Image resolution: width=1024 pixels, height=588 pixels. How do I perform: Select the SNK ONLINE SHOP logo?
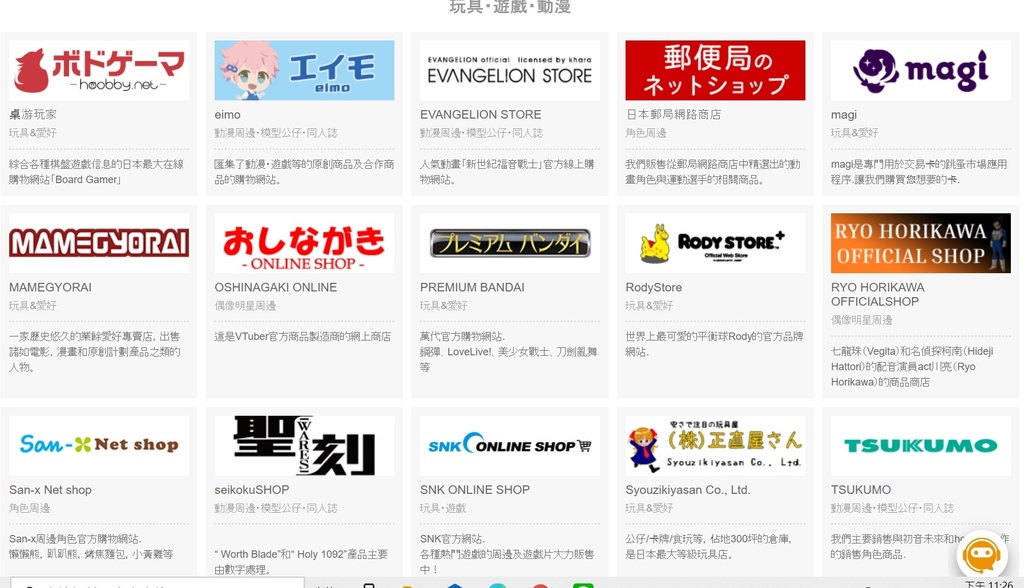pos(509,446)
